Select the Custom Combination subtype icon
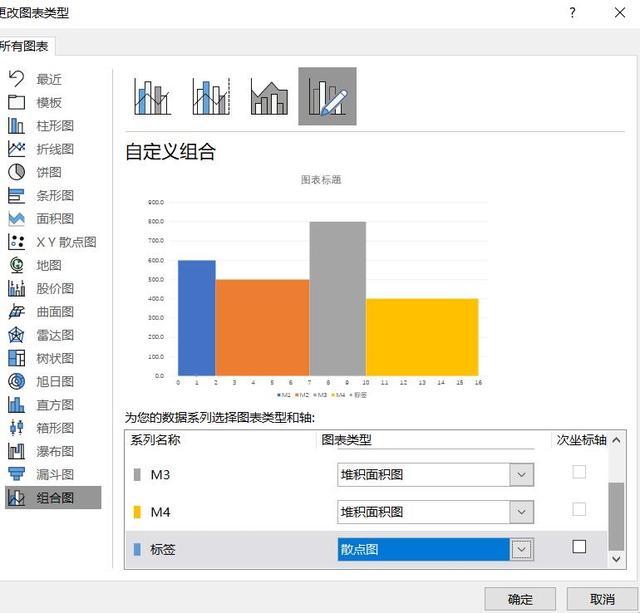Screen dimensions: 640x613 327,96
